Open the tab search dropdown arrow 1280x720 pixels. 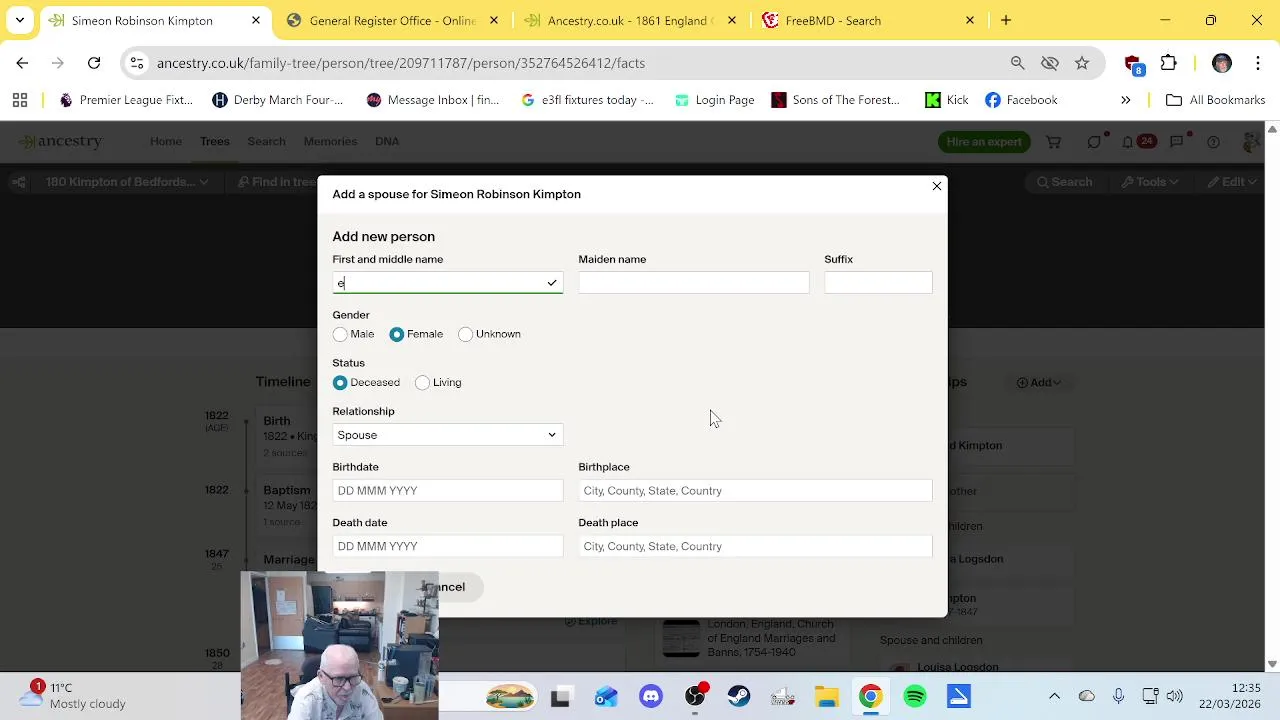click(x=19, y=20)
